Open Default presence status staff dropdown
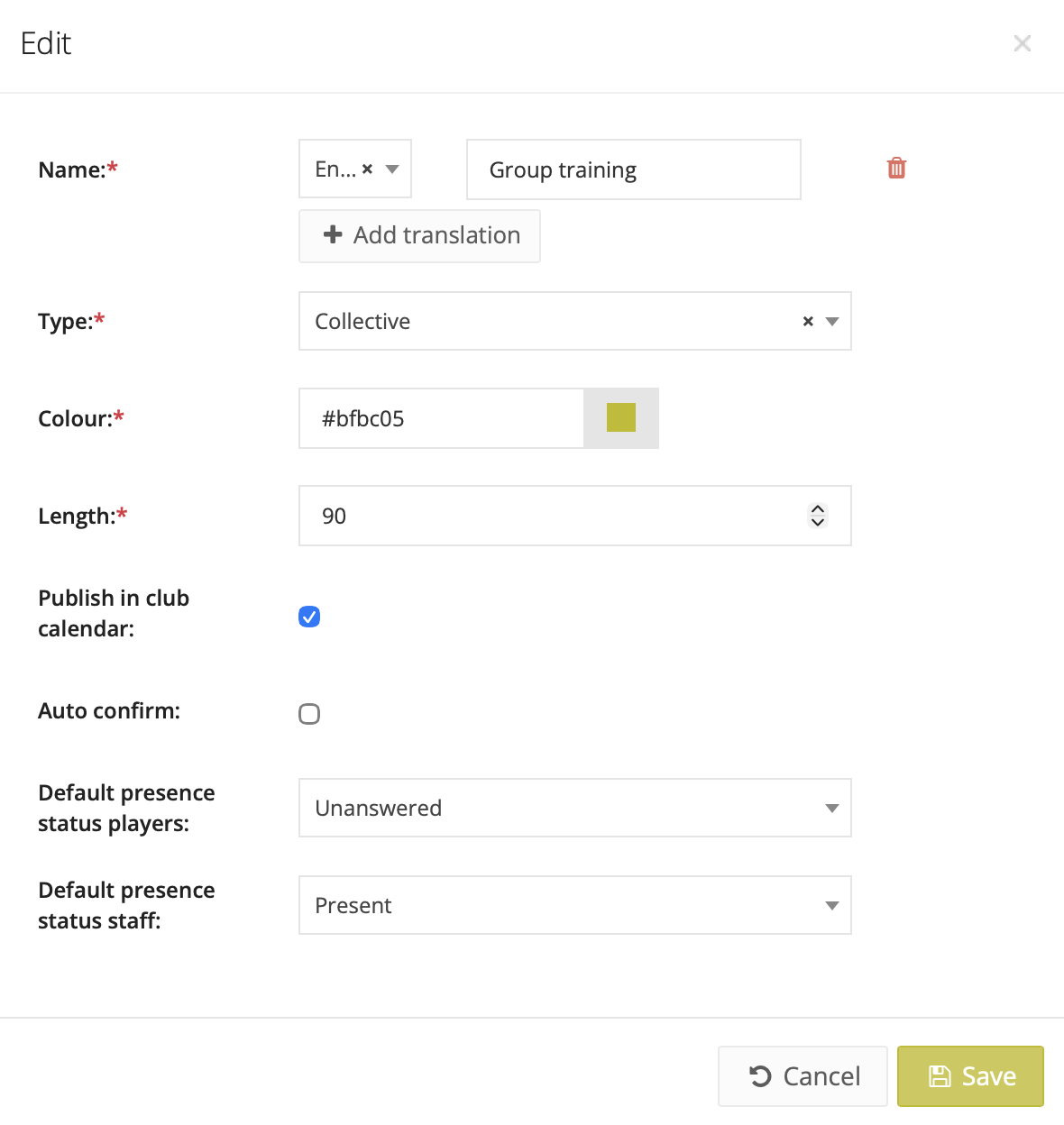The image size is (1064, 1125). pyautogui.click(x=574, y=905)
